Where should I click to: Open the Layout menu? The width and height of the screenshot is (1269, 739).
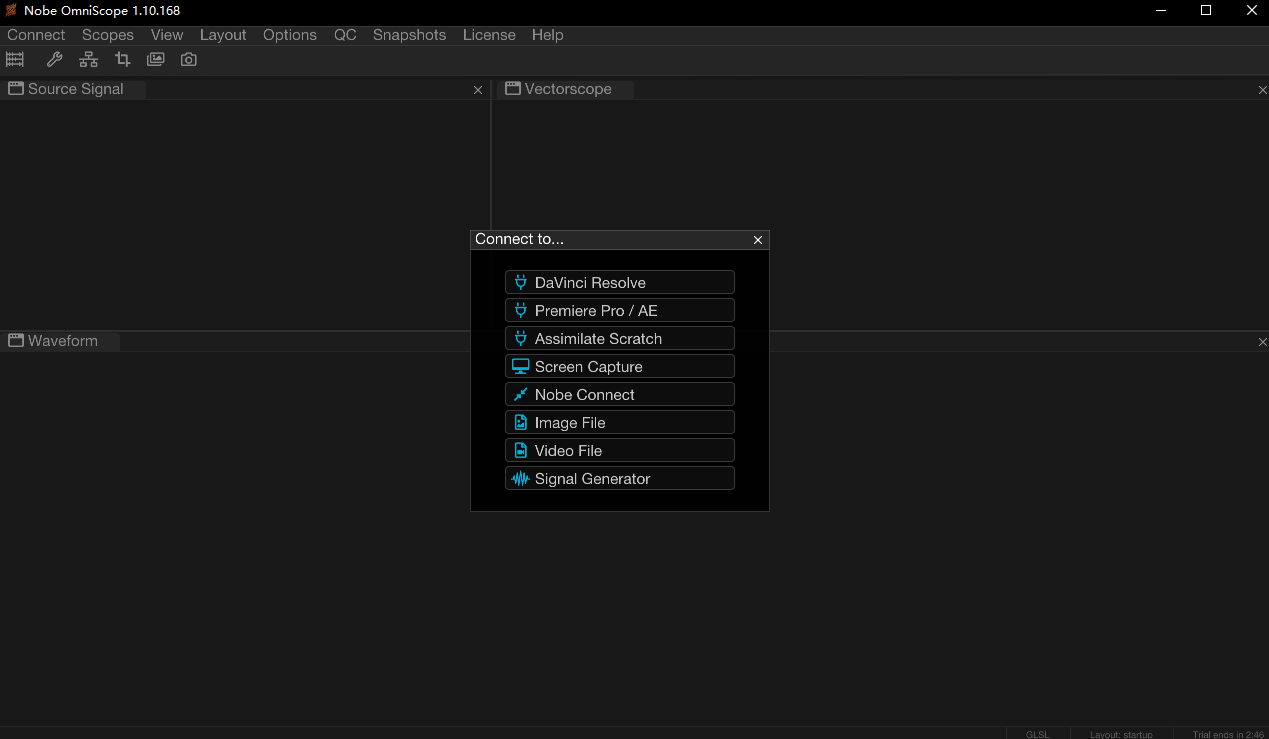pos(223,35)
